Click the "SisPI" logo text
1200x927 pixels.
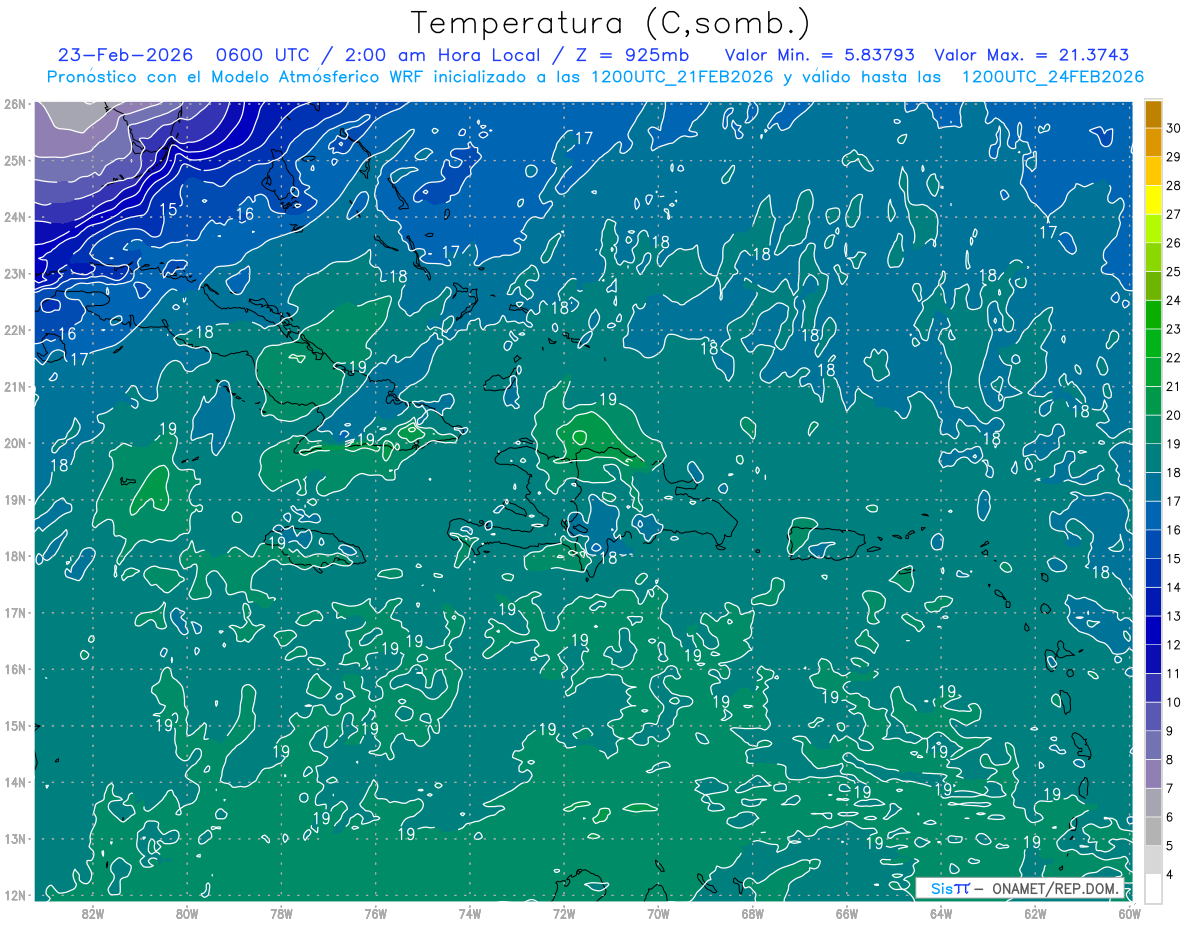click(949, 888)
